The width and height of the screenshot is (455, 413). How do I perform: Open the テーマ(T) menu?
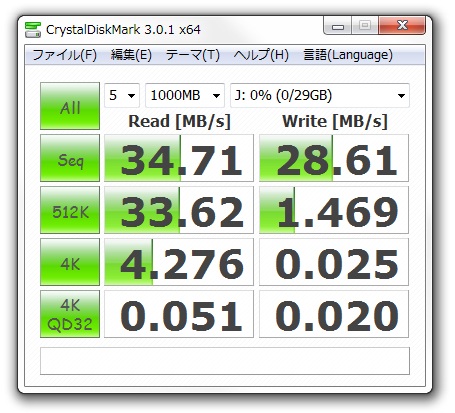193,55
